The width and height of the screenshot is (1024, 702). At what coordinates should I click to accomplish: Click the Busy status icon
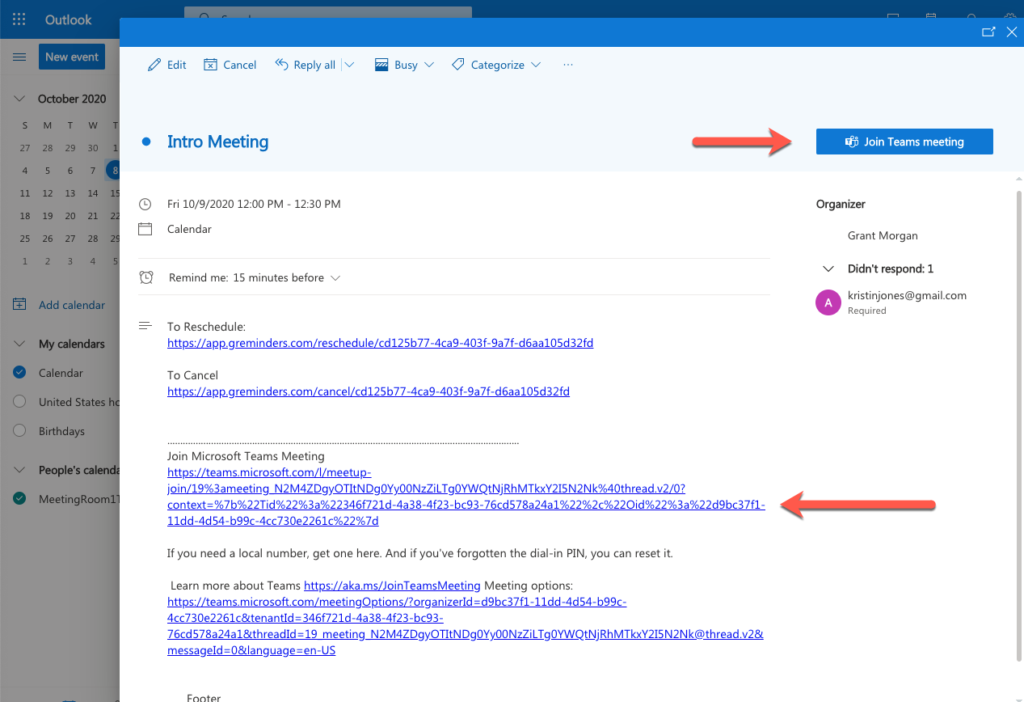coord(381,65)
